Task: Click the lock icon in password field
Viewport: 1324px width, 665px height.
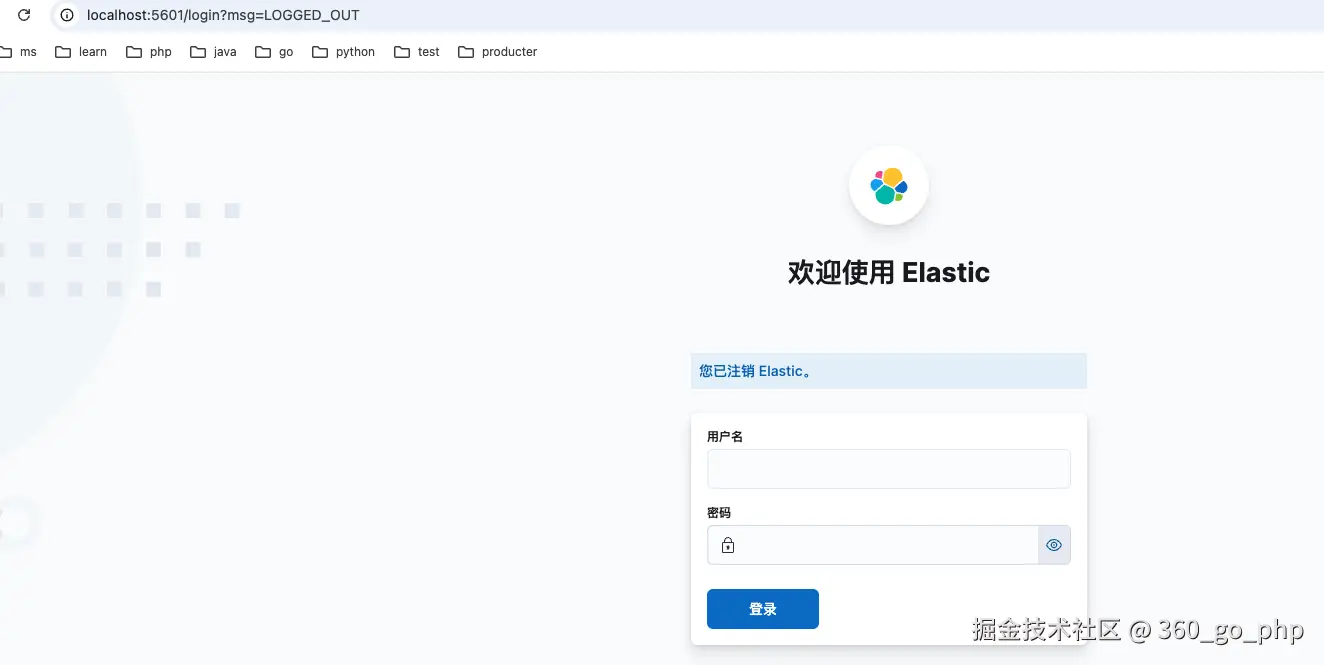Action: (x=728, y=545)
